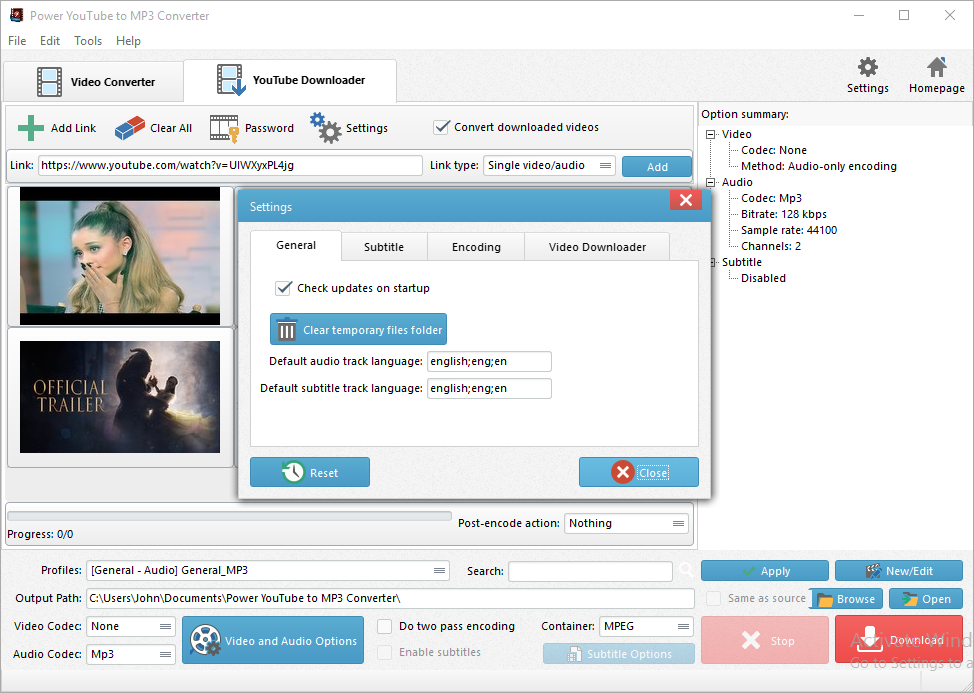The image size is (974, 693).
Task: Open the Edit menu
Action: tap(50, 41)
